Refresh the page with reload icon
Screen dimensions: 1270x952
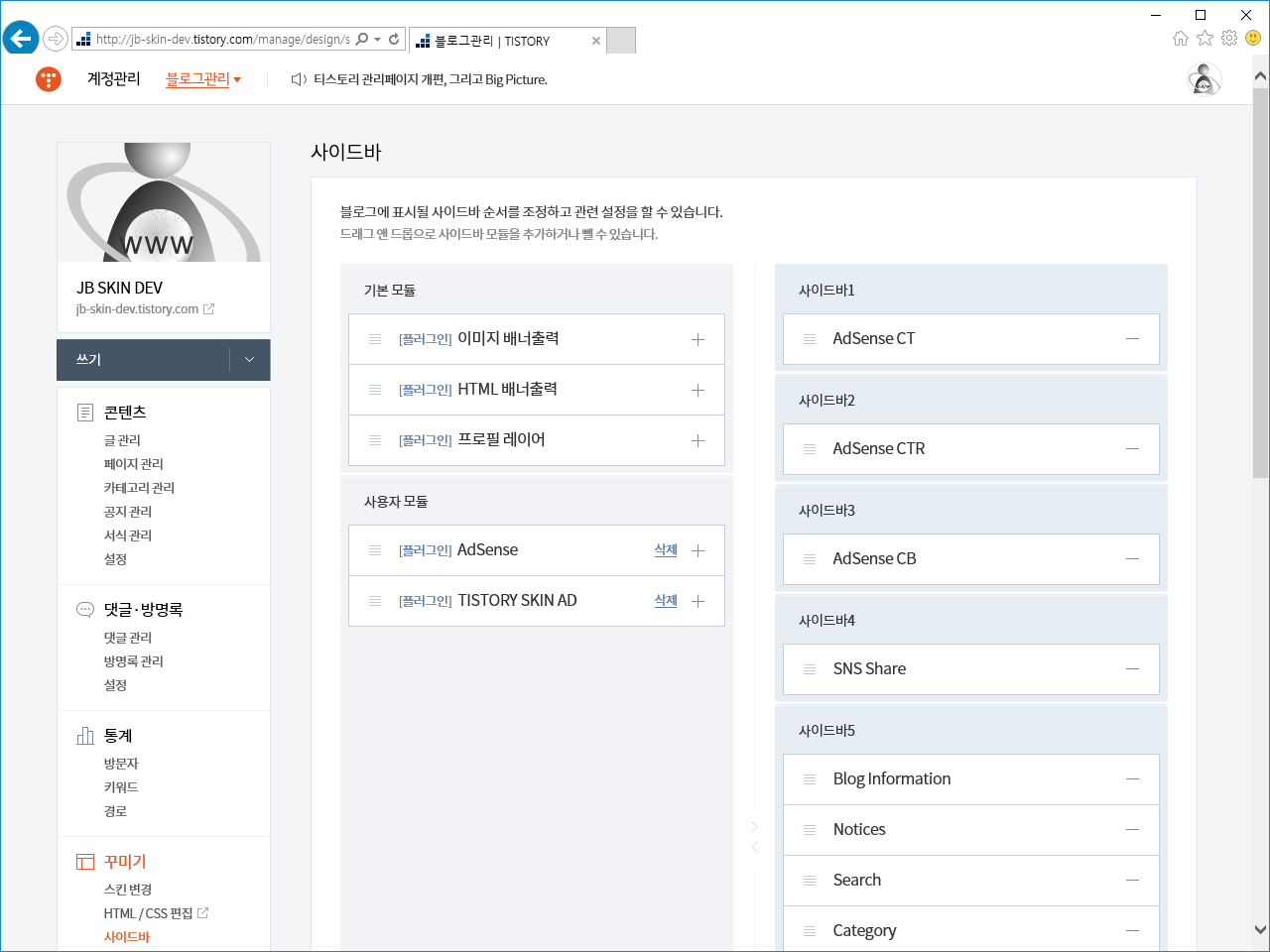(394, 40)
